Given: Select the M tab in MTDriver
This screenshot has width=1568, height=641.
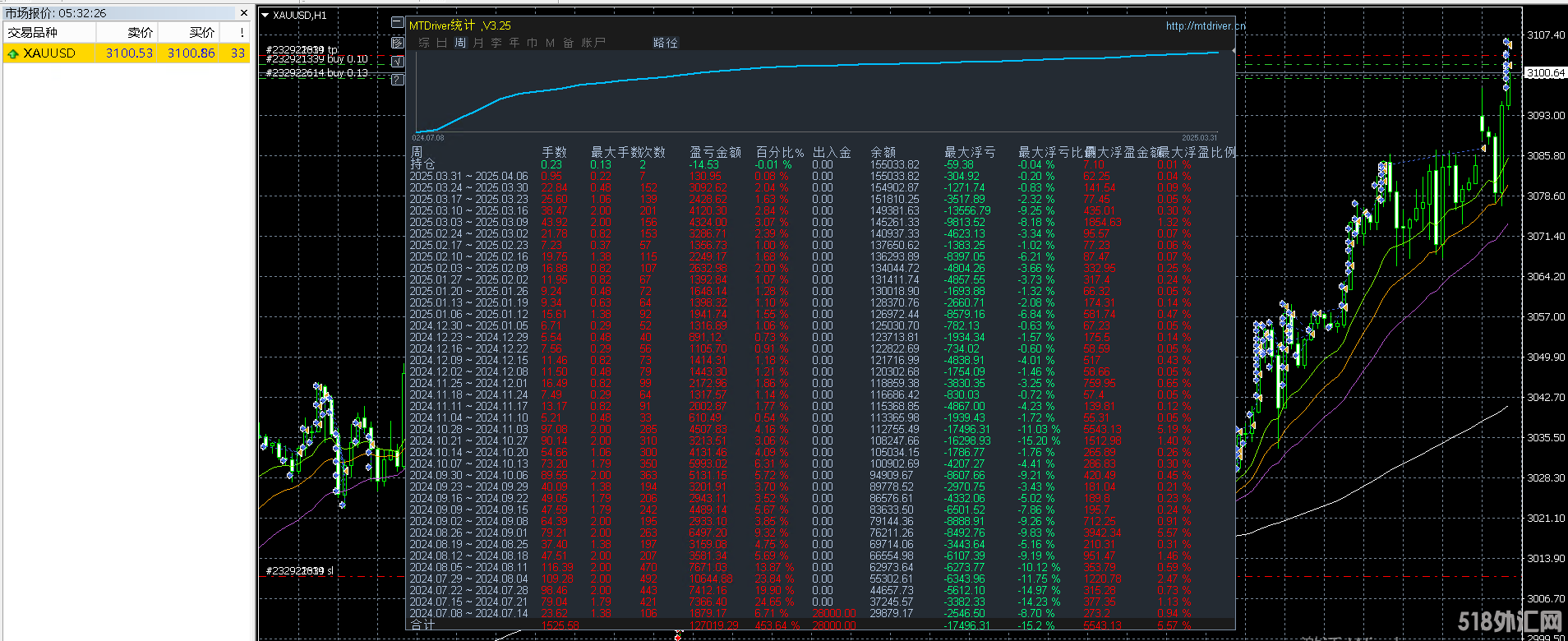Looking at the screenshot, I should pyautogui.click(x=550, y=43).
